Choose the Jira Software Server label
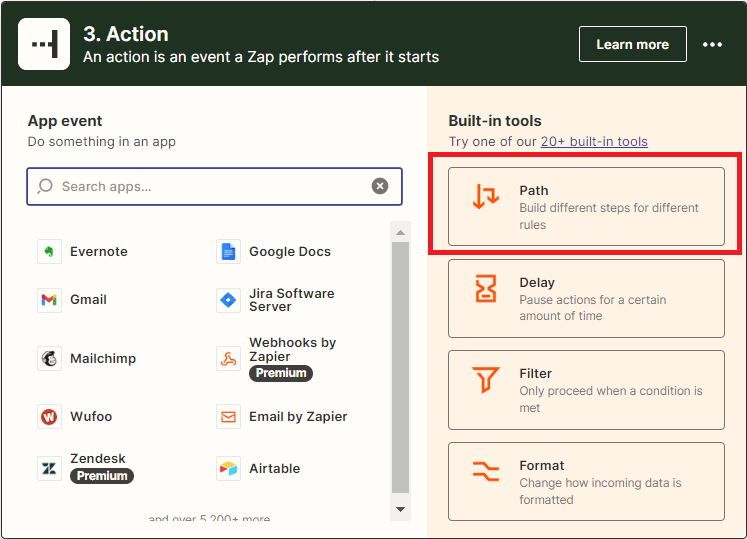Screen dimensions: 747x539 point(292,300)
